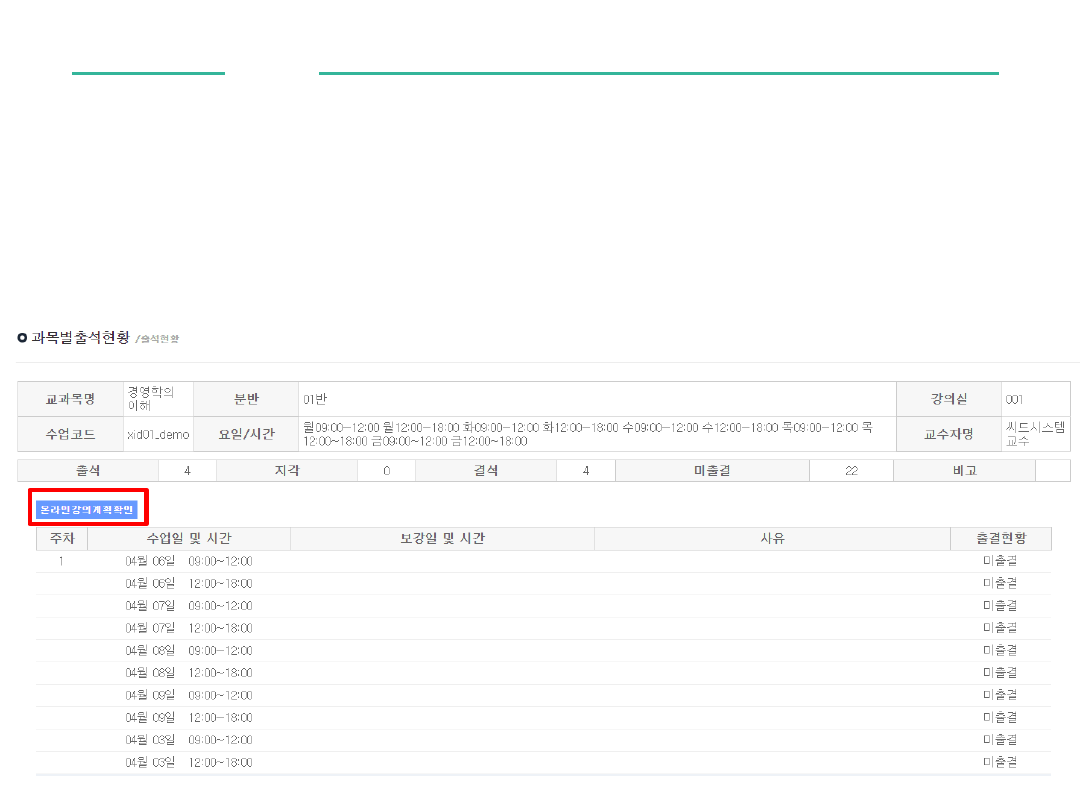Click the bullet icon beside 과목별출석현황
Viewport: 1080px width, 810px height.
point(22,338)
